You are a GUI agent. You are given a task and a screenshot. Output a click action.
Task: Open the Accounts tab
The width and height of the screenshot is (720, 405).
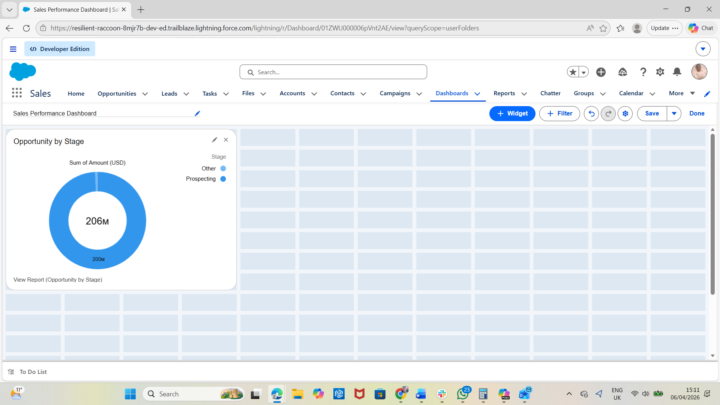click(292, 93)
